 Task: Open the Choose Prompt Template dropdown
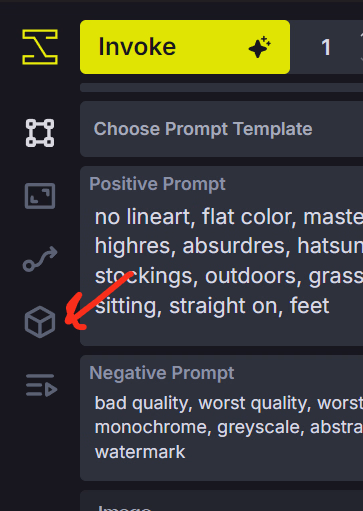(221, 129)
